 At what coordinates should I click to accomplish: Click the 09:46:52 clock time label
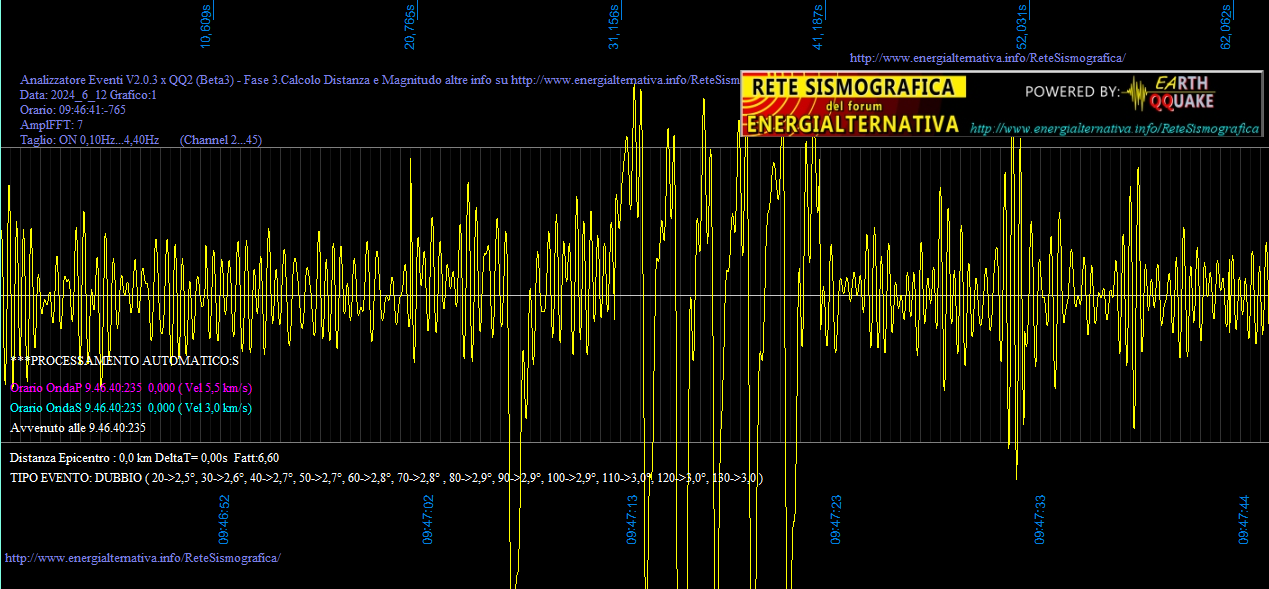[x=225, y=518]
